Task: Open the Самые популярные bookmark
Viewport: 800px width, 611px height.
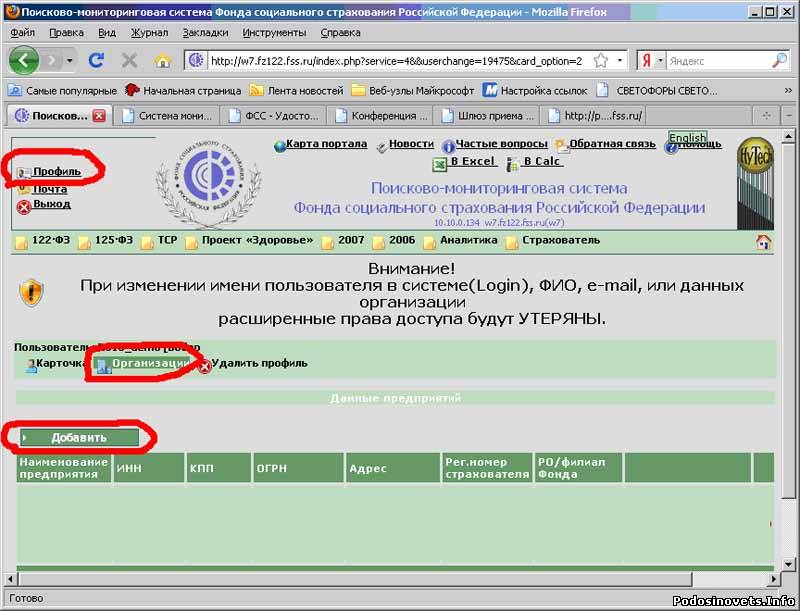Action: (63, 91)
